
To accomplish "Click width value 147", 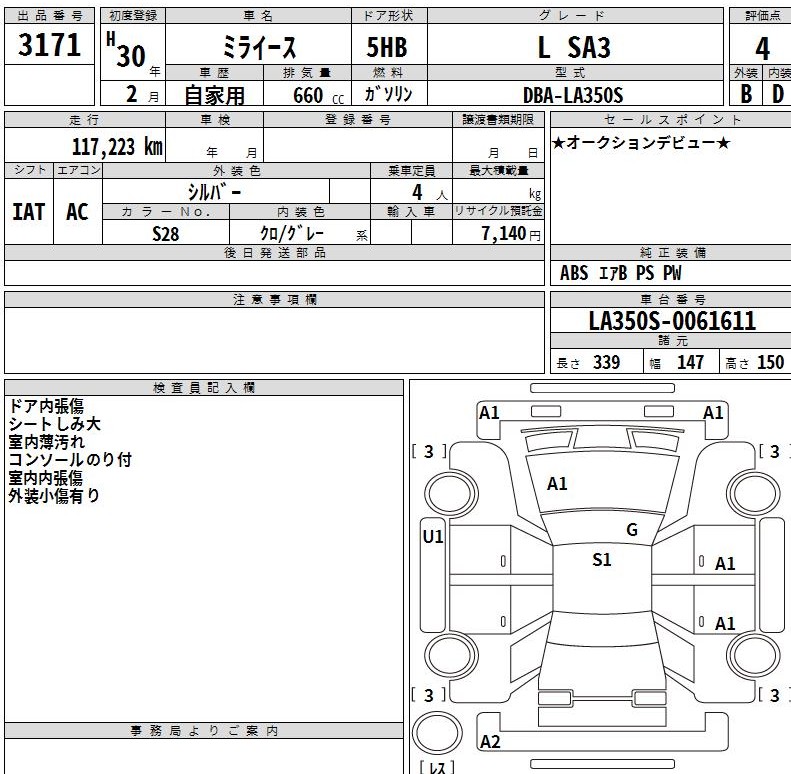I will pyautogui.click(x=690, y=362).
